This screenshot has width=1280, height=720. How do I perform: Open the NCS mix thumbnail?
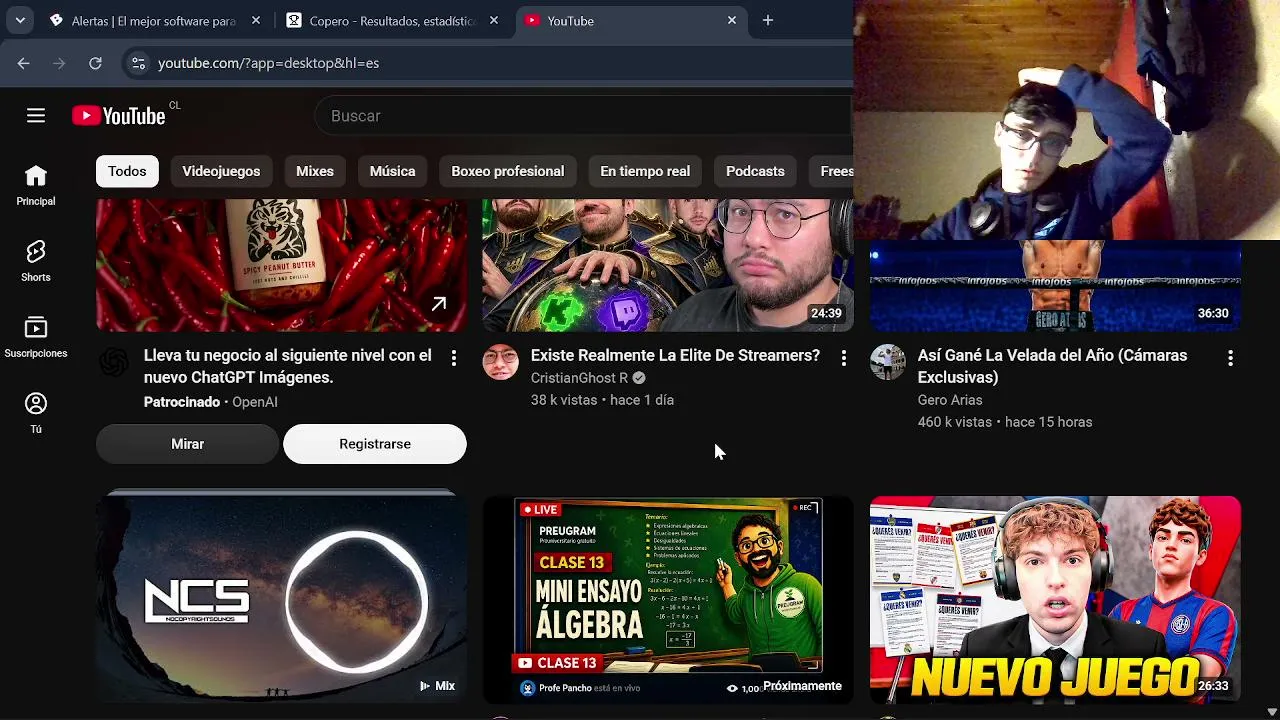click(x=281, y=597)
